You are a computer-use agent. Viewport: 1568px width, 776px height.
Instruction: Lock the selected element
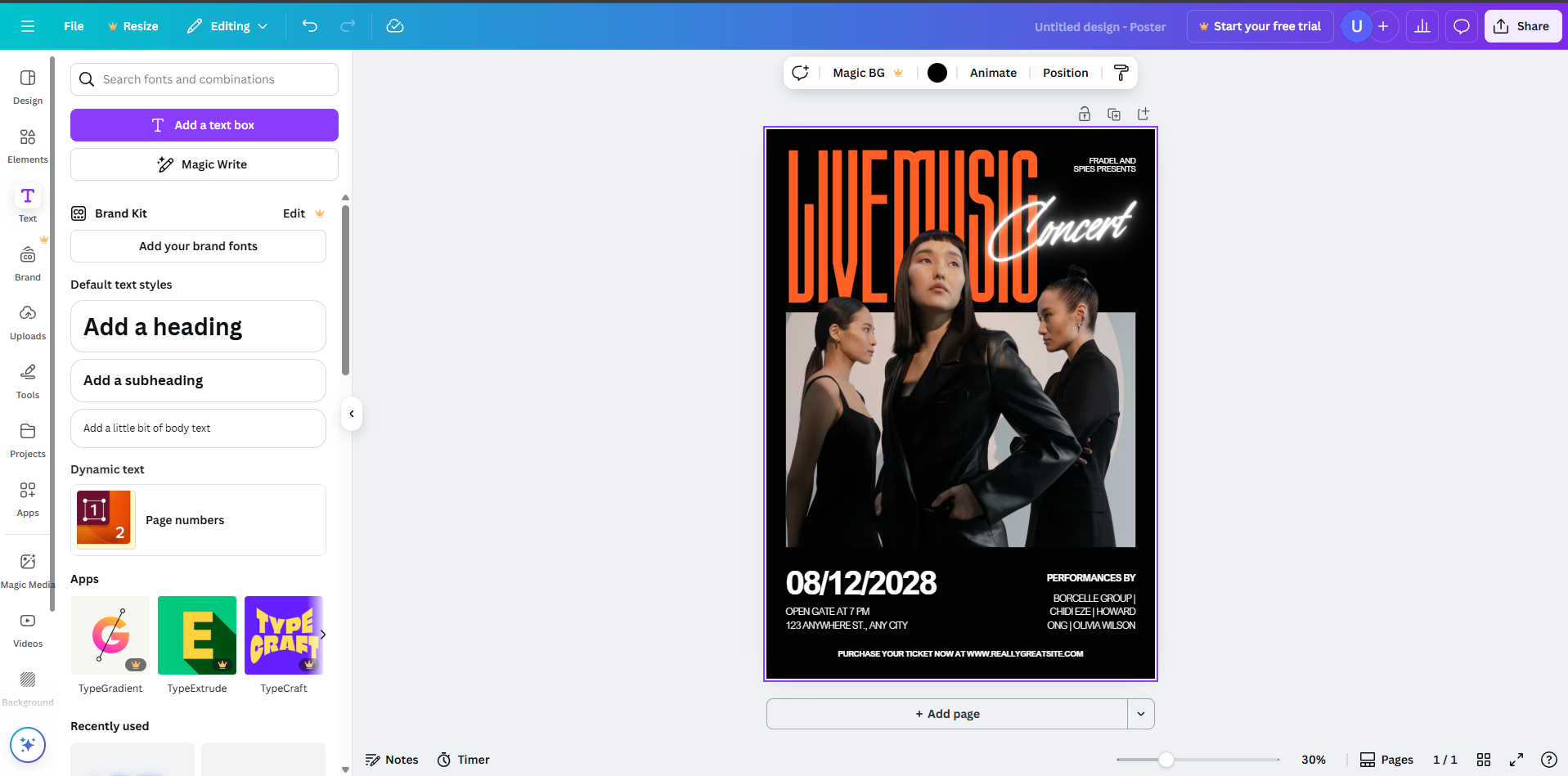click(x=1084, y=114)
